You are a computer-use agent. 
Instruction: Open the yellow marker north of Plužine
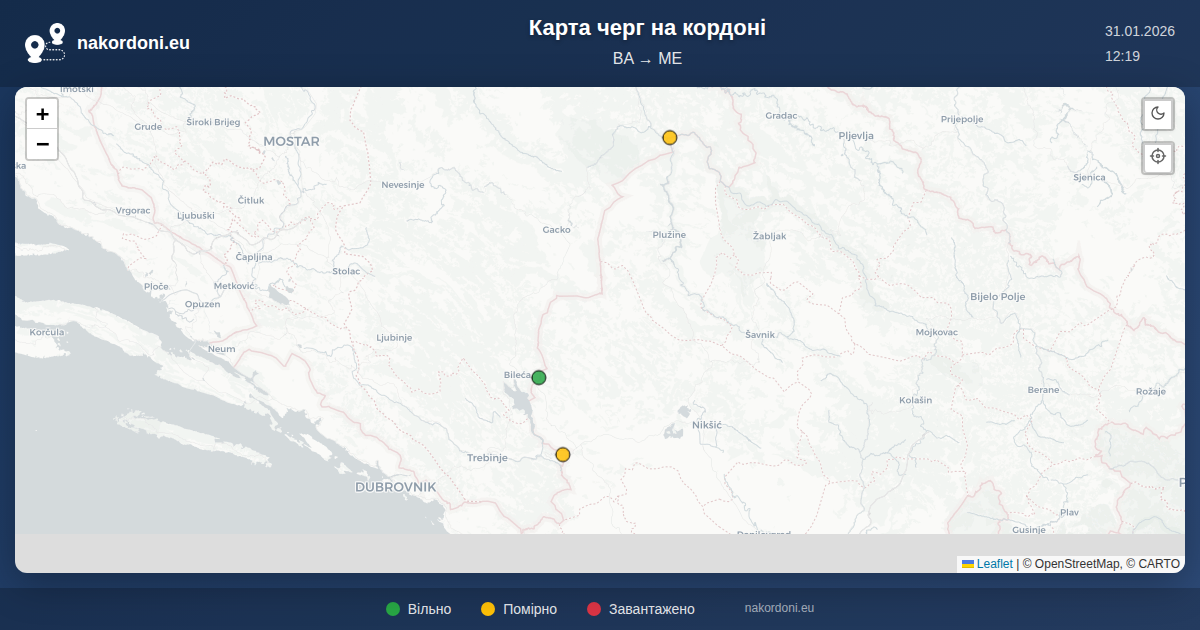pos(670,137)
